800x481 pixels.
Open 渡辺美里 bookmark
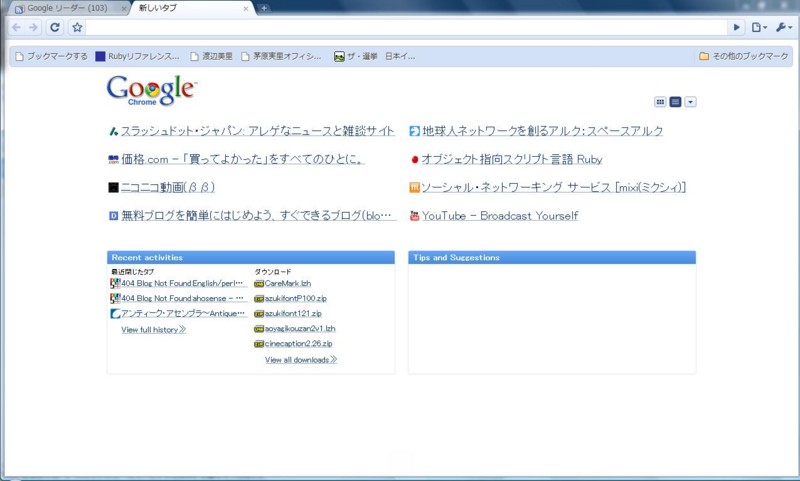(x=211, y=56)
